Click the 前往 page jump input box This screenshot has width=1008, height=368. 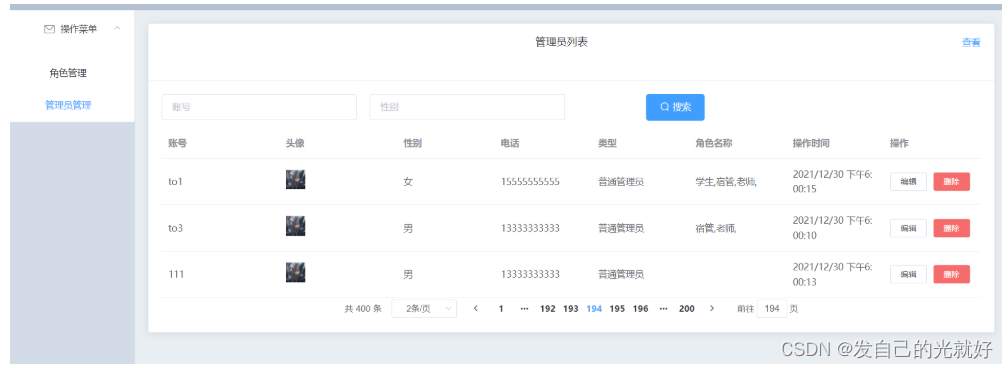(772, 309)
